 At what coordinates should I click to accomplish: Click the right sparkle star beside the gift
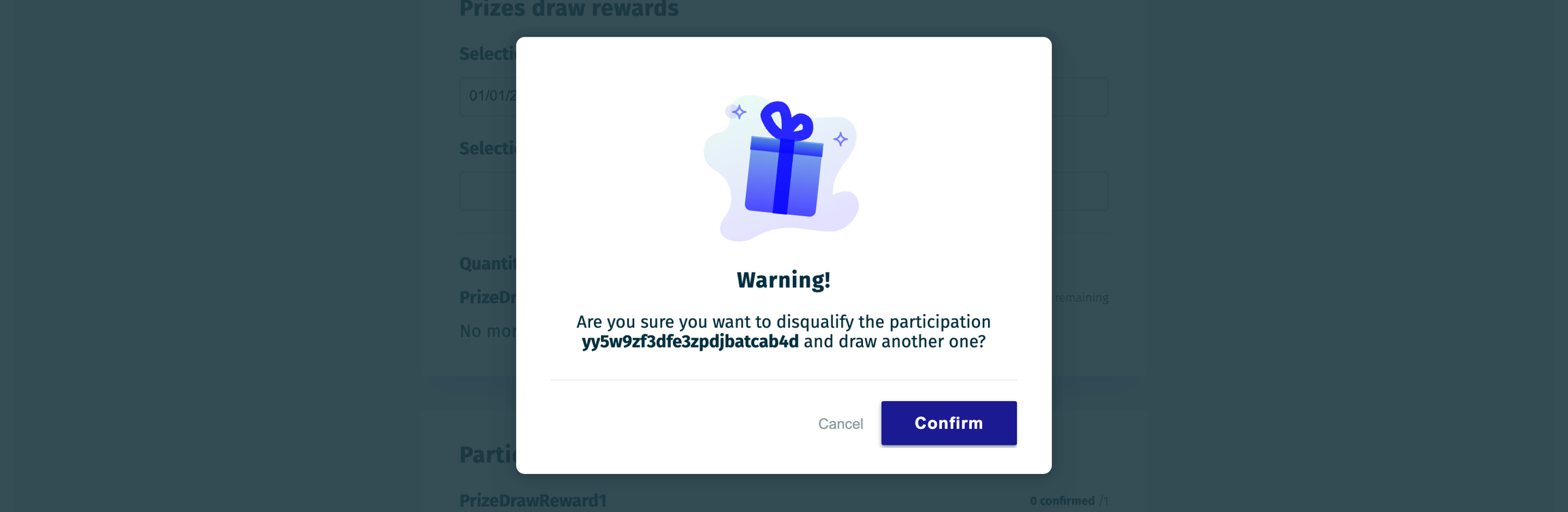(x=840, y=139)
